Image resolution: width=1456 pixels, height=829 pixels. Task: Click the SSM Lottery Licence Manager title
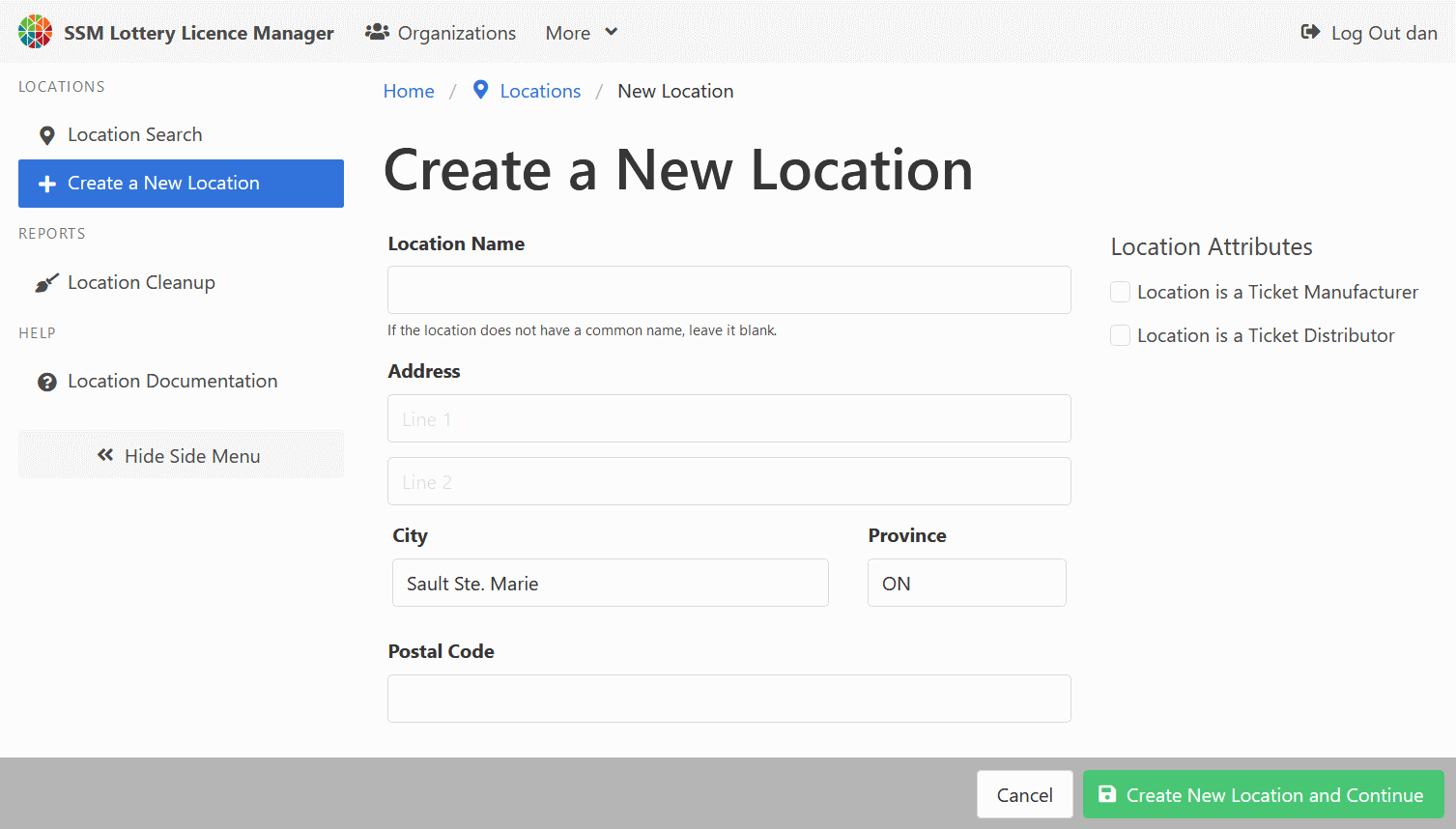[x=199, y=33]
